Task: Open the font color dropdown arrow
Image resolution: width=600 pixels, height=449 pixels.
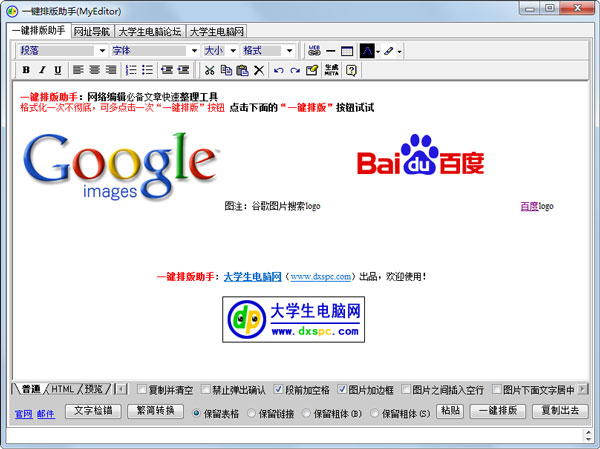Action: pos(378,51)
